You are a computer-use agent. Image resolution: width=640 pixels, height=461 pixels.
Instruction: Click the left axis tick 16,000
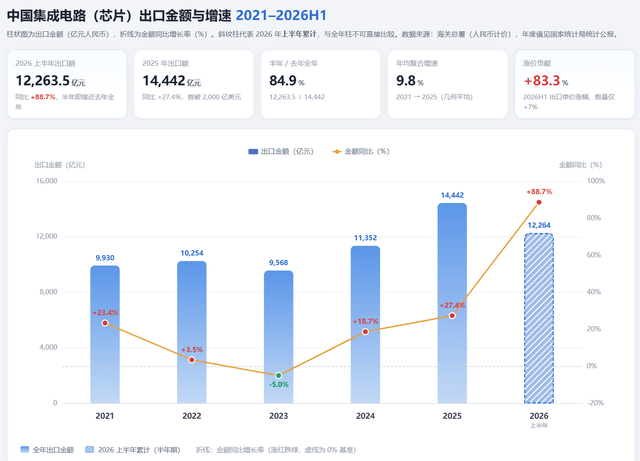pyautogui.click(x=47, y=181)
